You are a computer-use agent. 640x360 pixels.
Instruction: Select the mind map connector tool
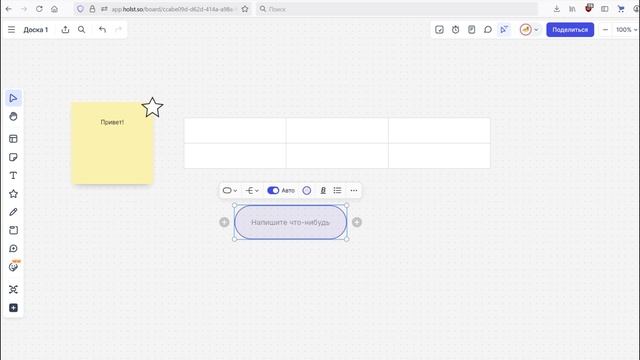tap(13, 289)
